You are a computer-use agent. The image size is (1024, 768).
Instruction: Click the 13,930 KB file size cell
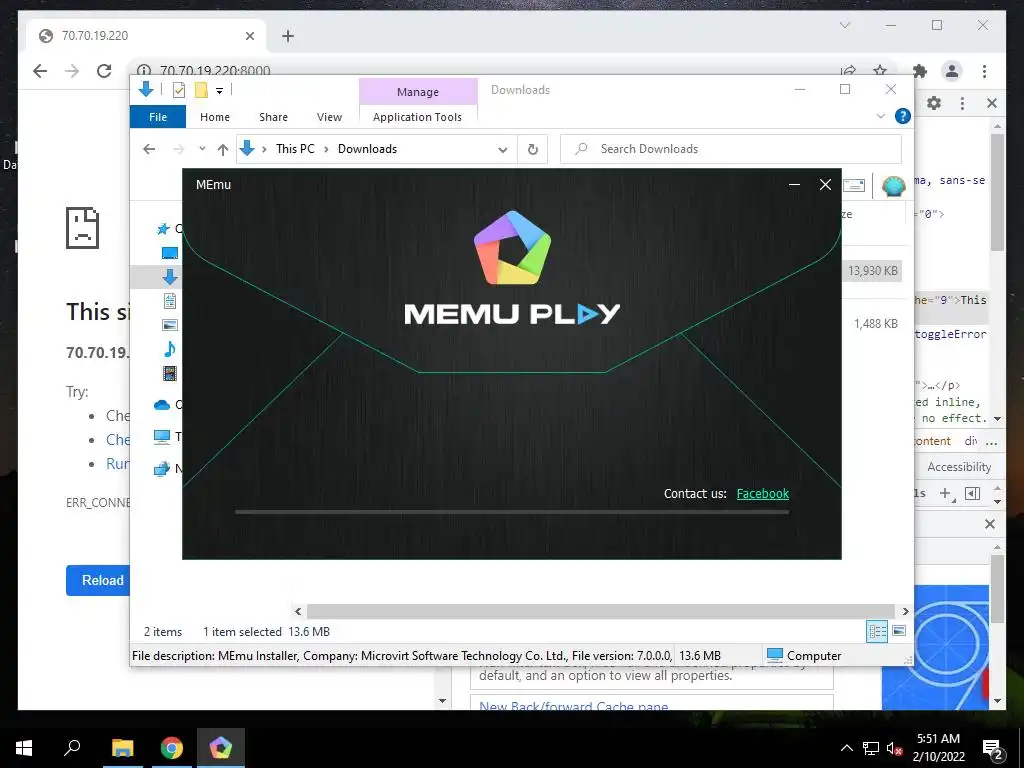click(x=872, y=270)
